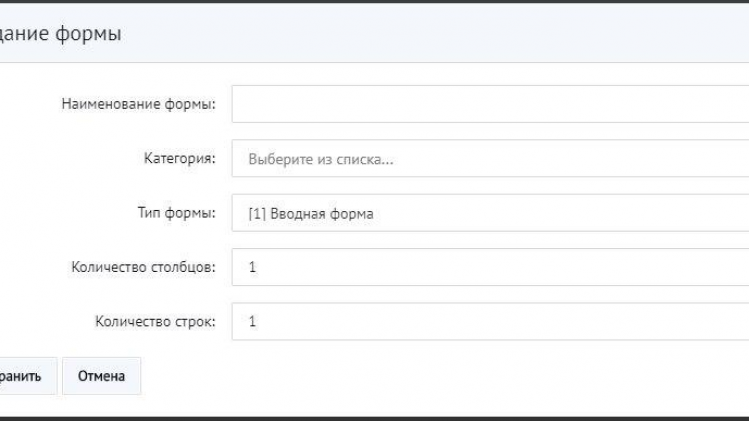Click the dialog title 'дание формы'
This screenshot has height=421, width=749.
[x=61, y=33]
